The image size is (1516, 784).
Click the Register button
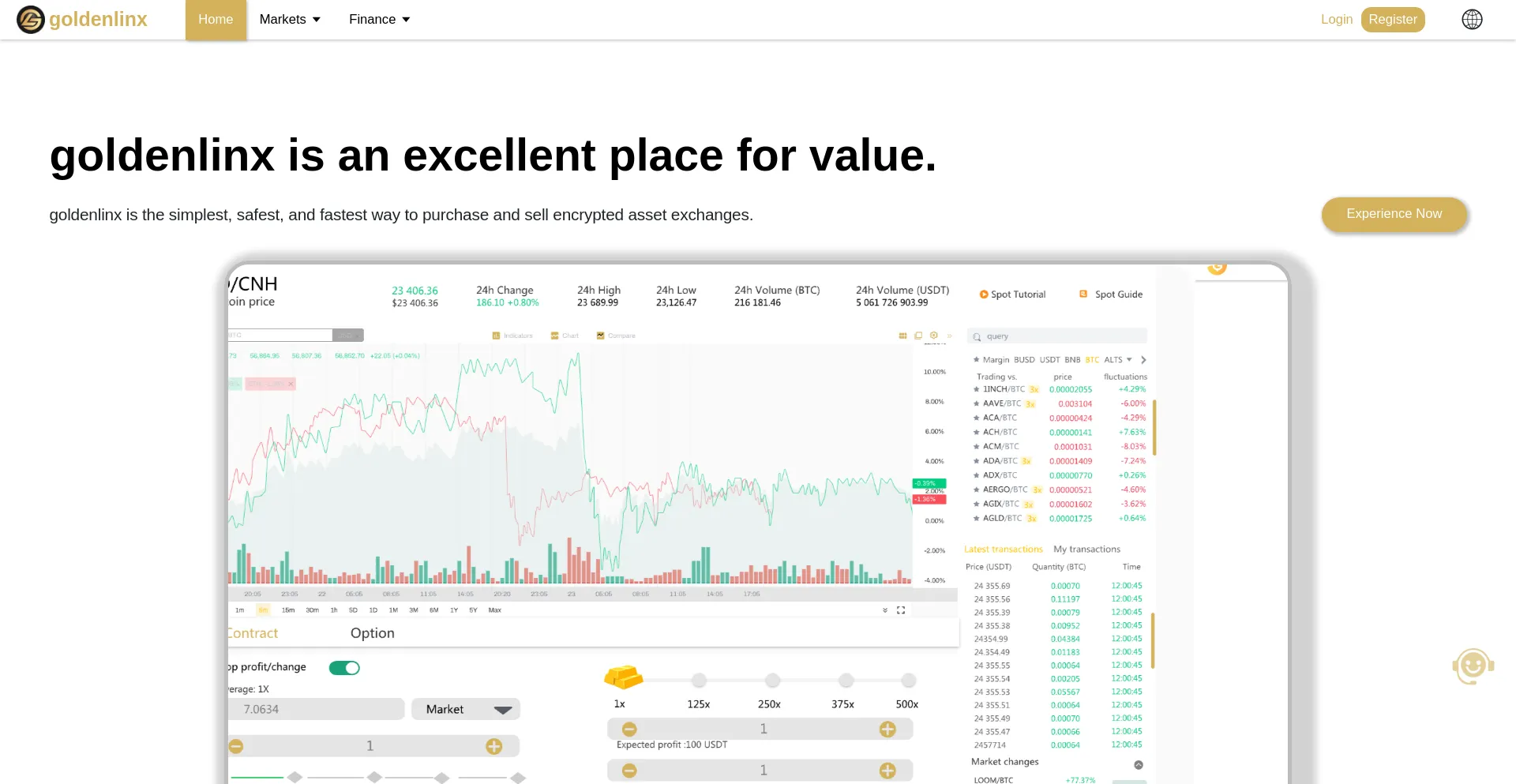(x=1393, y=20)
